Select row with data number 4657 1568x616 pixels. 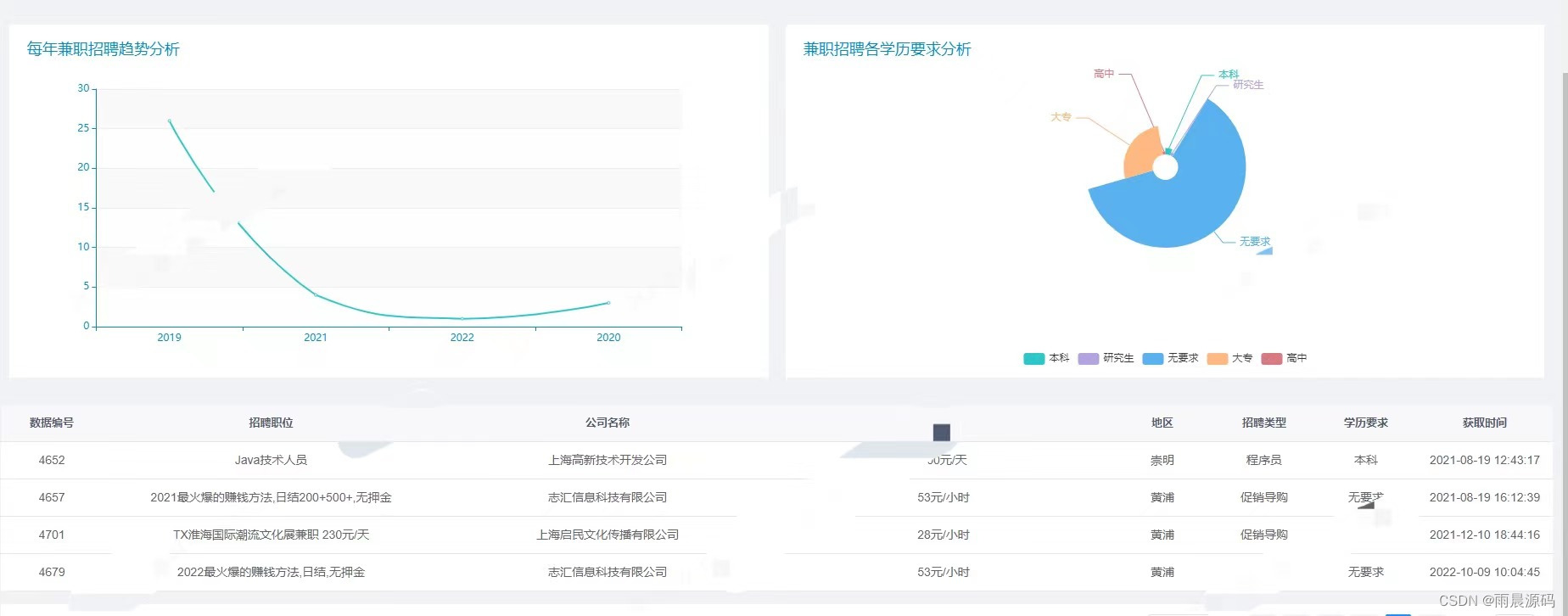pyautogui.click(x=776, y=497)
